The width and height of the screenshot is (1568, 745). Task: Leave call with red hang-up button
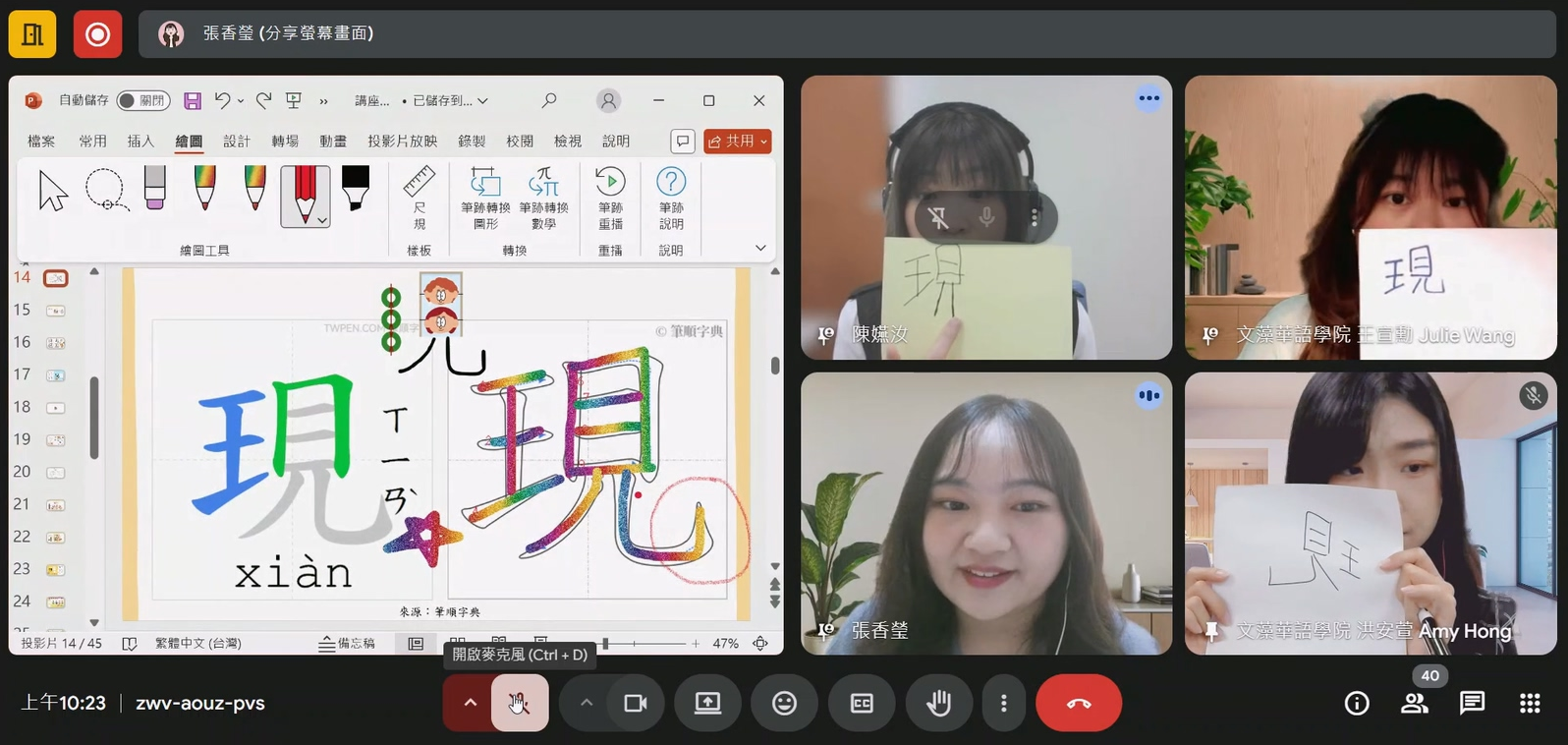[x=1078, y=703]
